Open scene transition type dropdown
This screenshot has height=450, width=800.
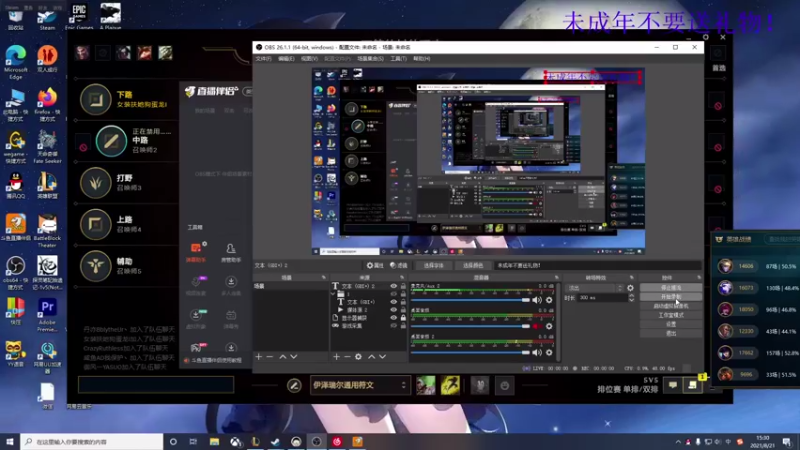pyautogui.click(x=595, y=288)
